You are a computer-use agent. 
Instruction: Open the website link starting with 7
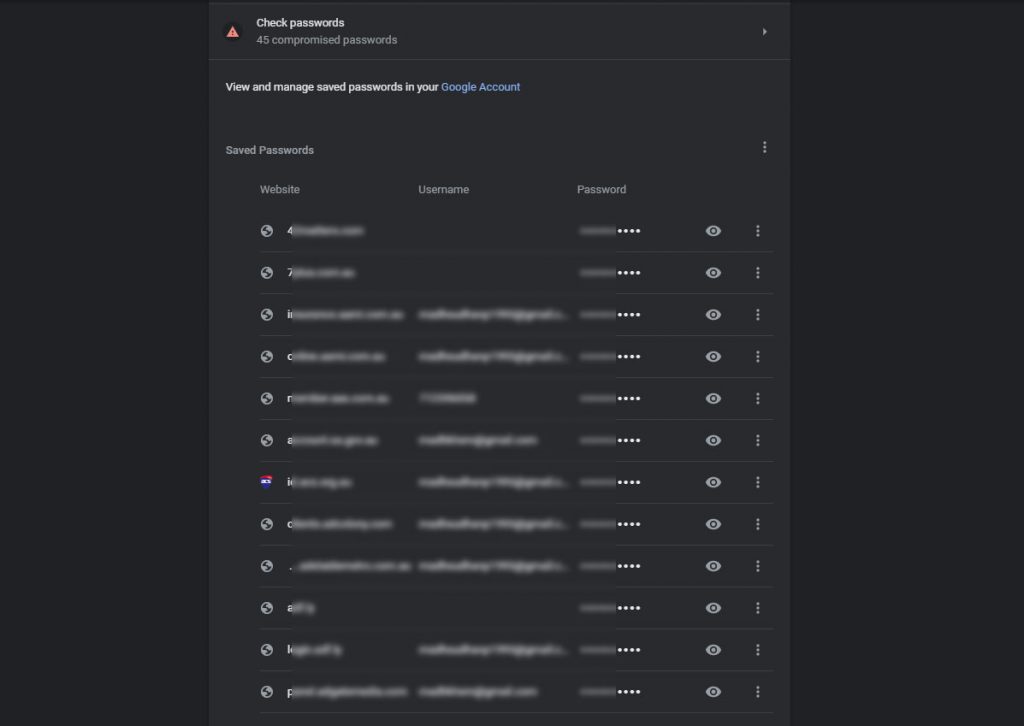point(321,272)
